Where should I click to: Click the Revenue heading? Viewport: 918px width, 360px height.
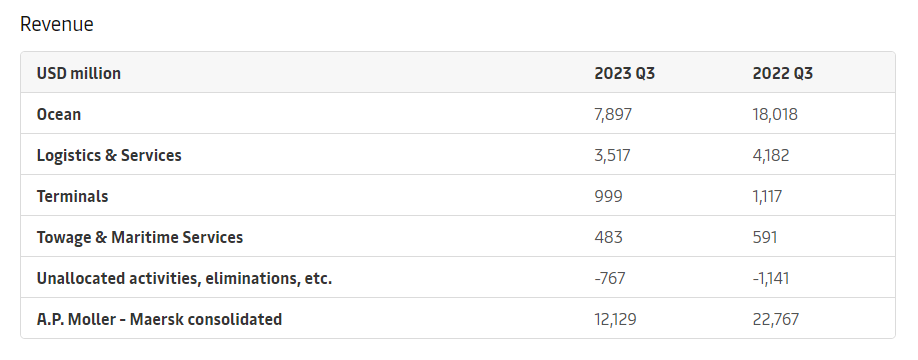[57, 25]
